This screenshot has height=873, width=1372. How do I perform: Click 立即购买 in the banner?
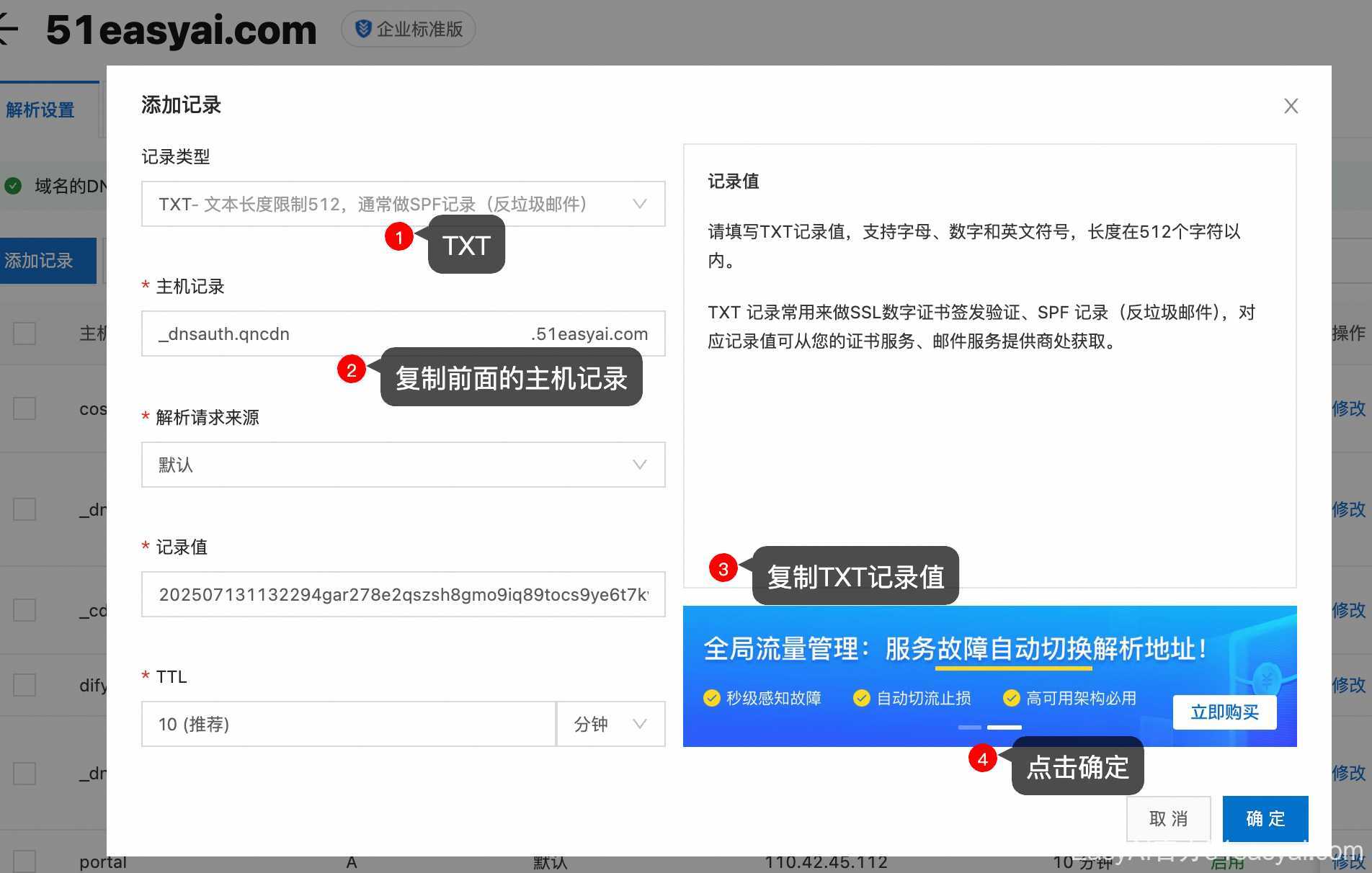(1224, 712)
